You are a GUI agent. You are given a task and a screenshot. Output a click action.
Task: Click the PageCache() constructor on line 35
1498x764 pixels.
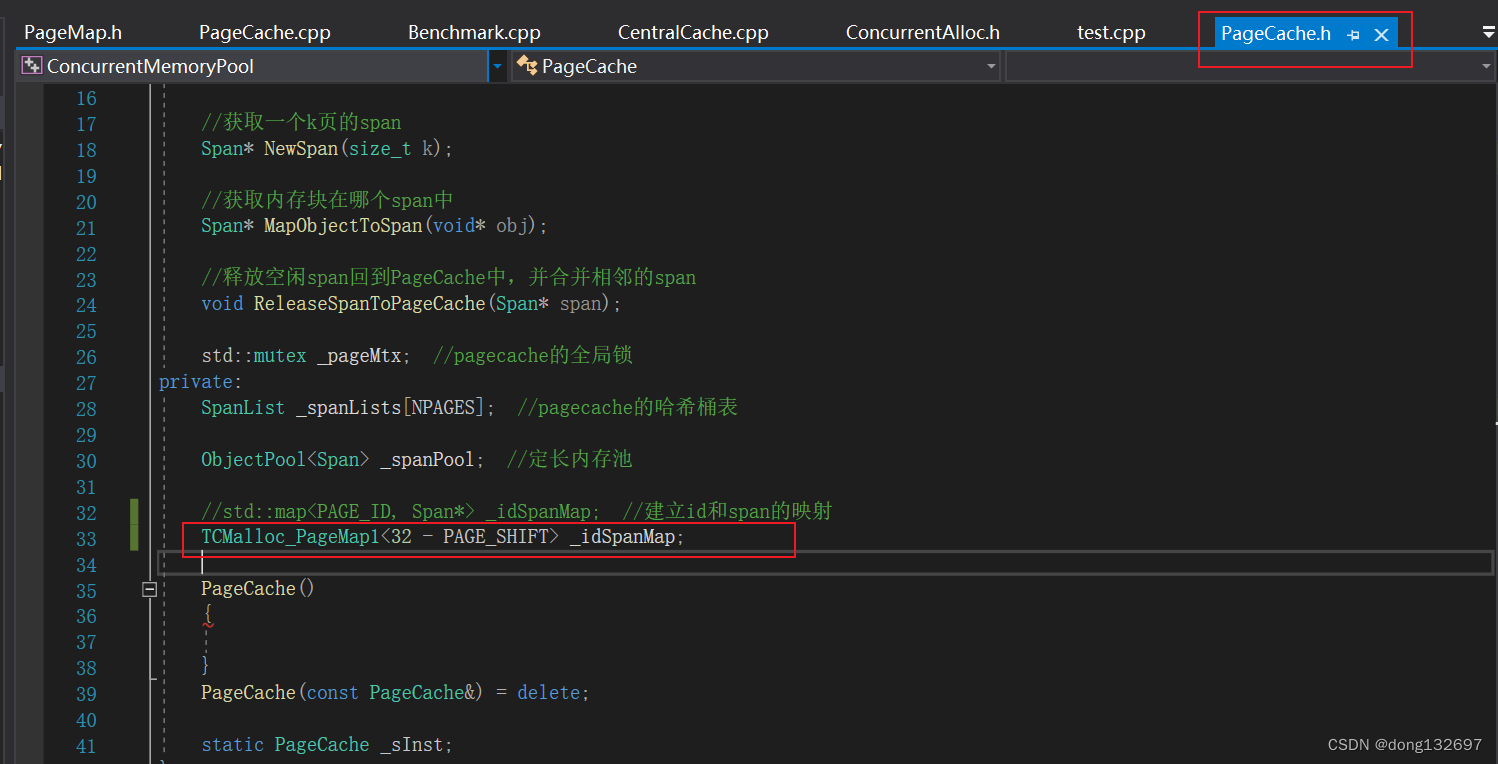click(x=258, y=589)
